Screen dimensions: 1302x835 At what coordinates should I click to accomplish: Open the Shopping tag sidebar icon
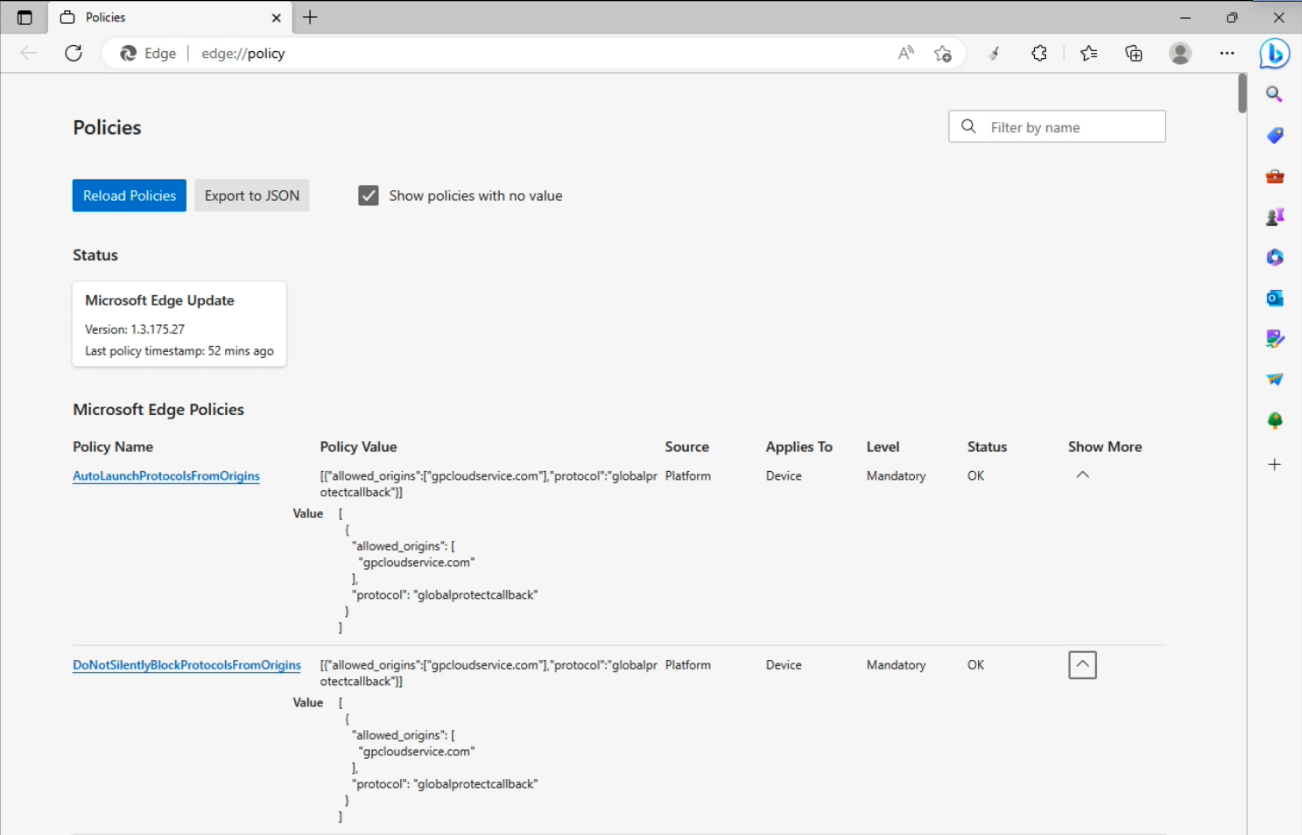[1274, 135]
